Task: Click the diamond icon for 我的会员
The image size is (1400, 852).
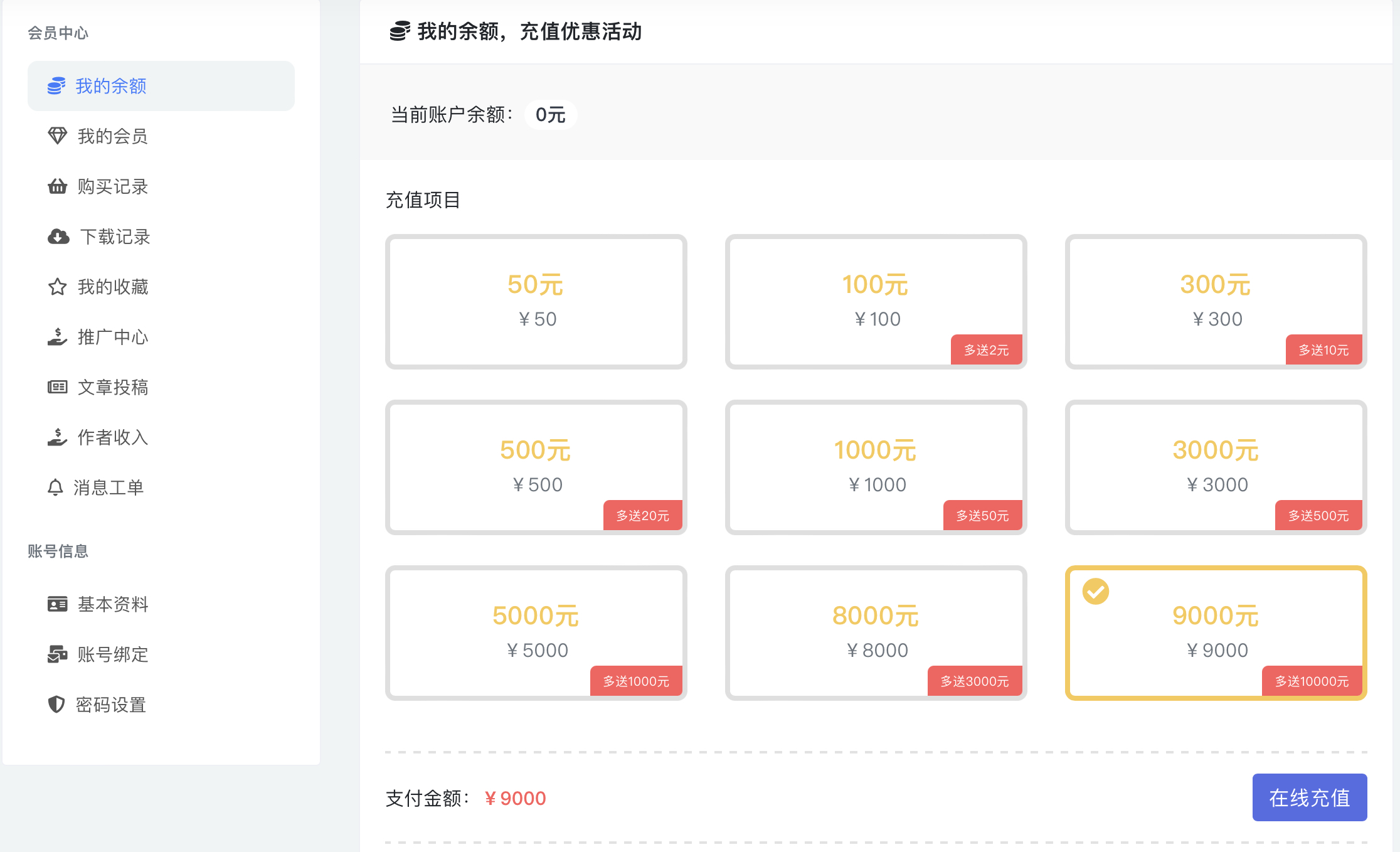Action: click(x=57, y=136)
